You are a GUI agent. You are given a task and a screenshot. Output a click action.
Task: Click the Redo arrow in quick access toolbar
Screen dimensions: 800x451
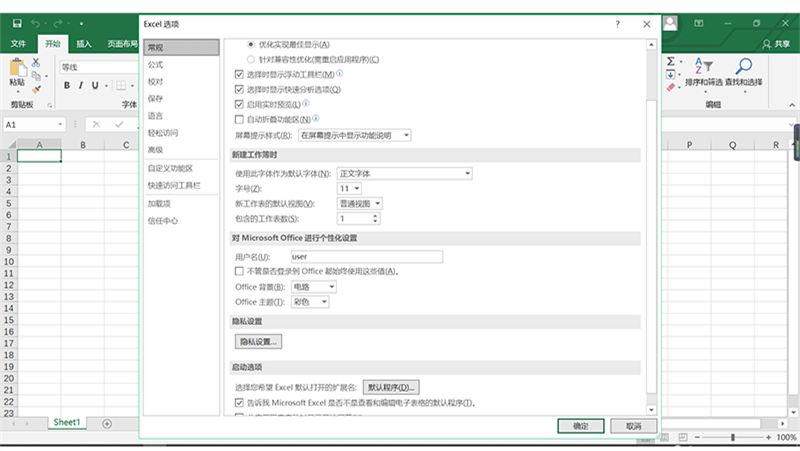[58, 23]
